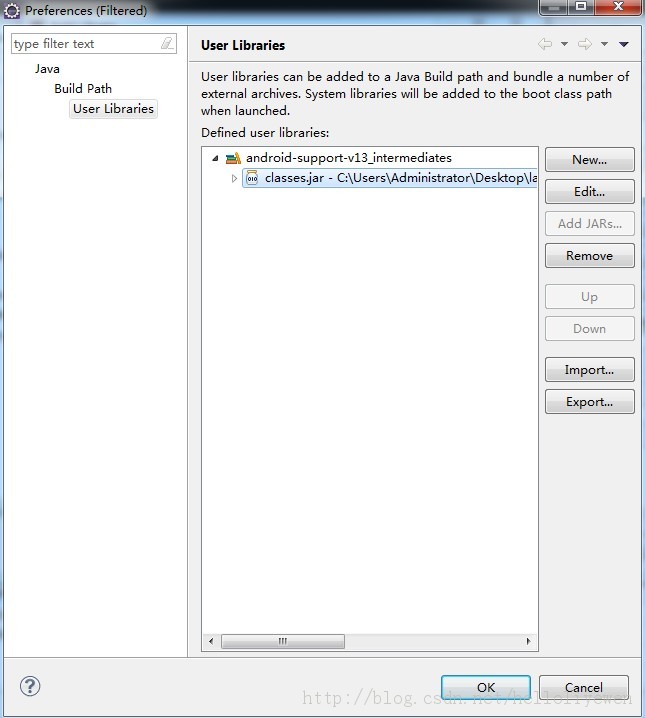The image size is (645, 718).
Task: Click the horizontal scrollbar thumb
Action: (283, 641)
